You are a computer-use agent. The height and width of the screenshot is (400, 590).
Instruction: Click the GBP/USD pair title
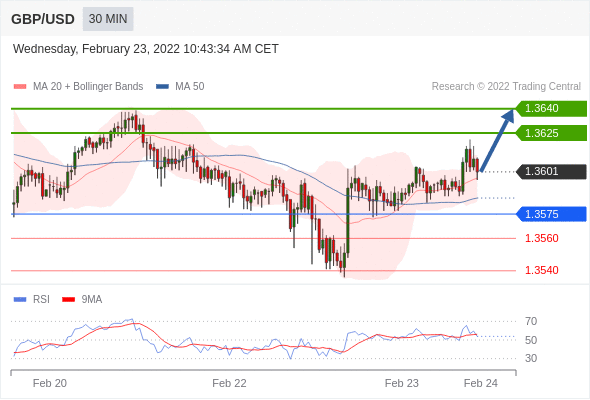(x=43, y=19)
